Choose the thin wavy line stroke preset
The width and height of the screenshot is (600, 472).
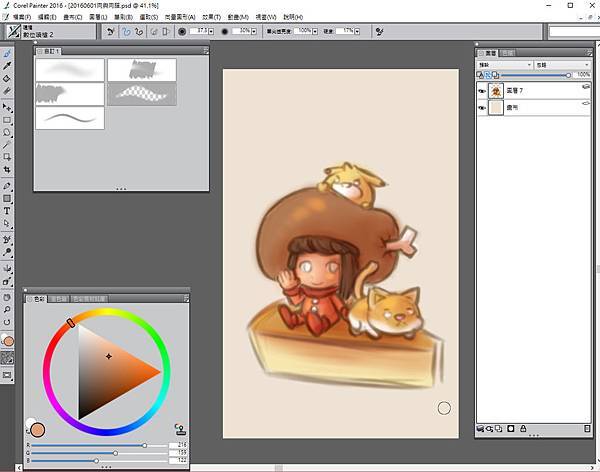(70, 118)
